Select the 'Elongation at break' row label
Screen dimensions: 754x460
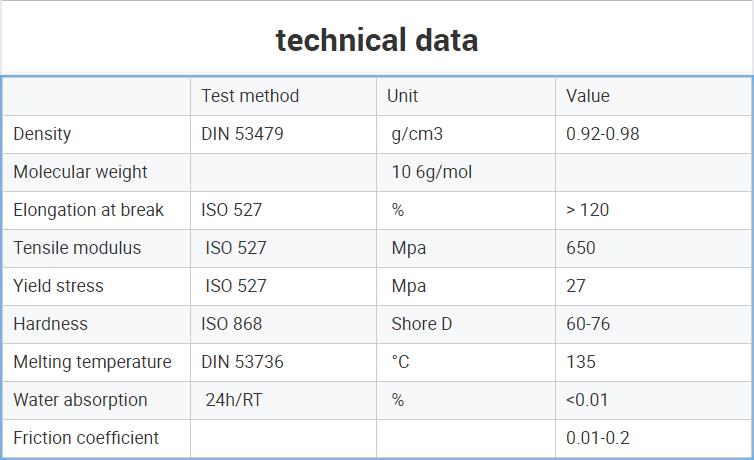coord(88,210)
